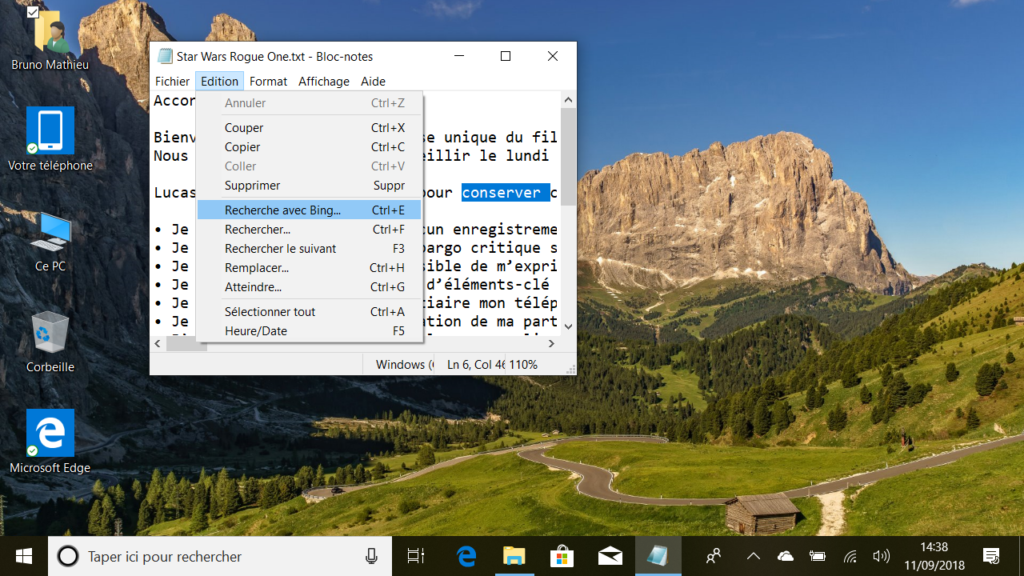Open the Action Center notification icon
Viewport: 1024px width, 576px height.
click(x=991, y=556)
